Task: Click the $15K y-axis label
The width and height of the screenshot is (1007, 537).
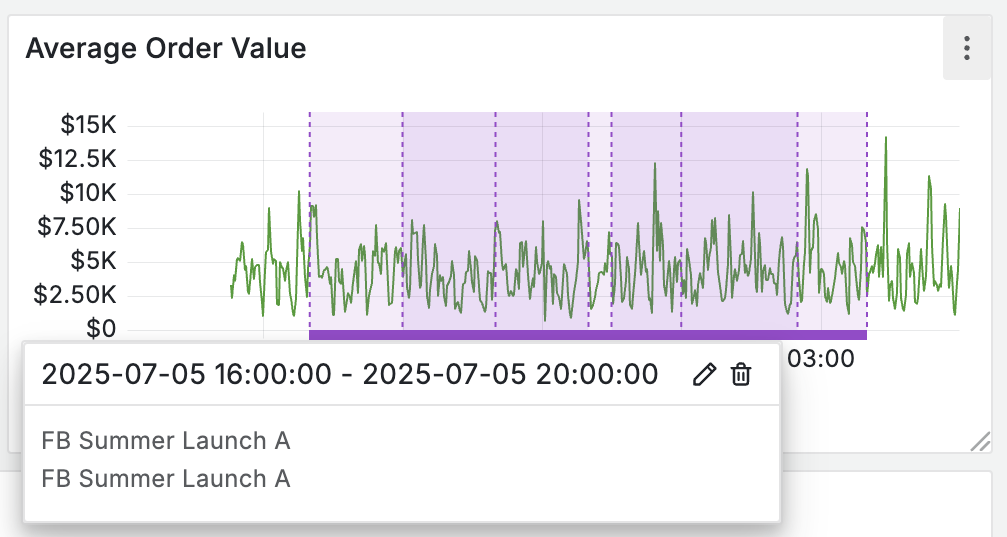Action: point(89,125)
